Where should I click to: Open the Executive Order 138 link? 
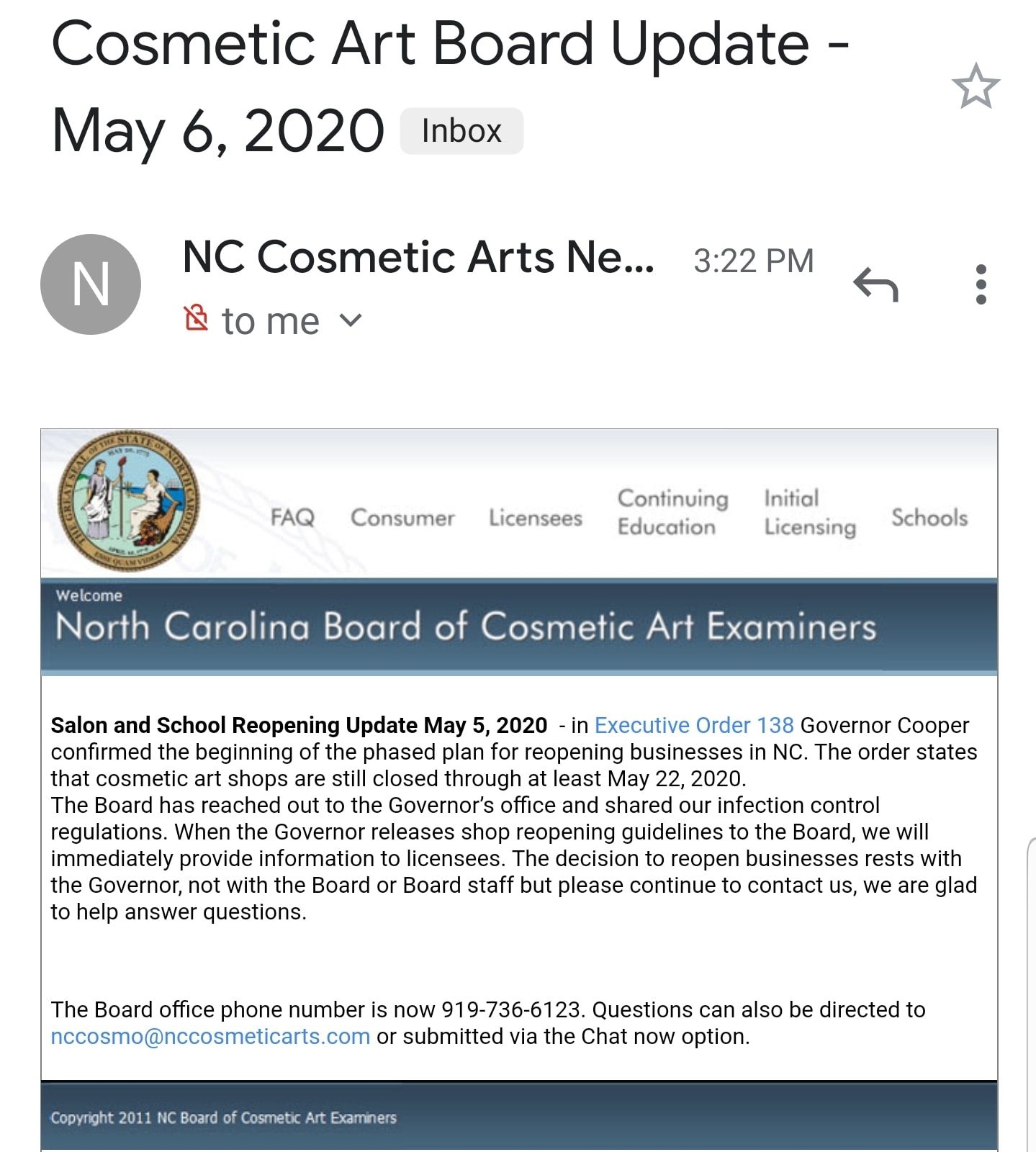(694, 725)
